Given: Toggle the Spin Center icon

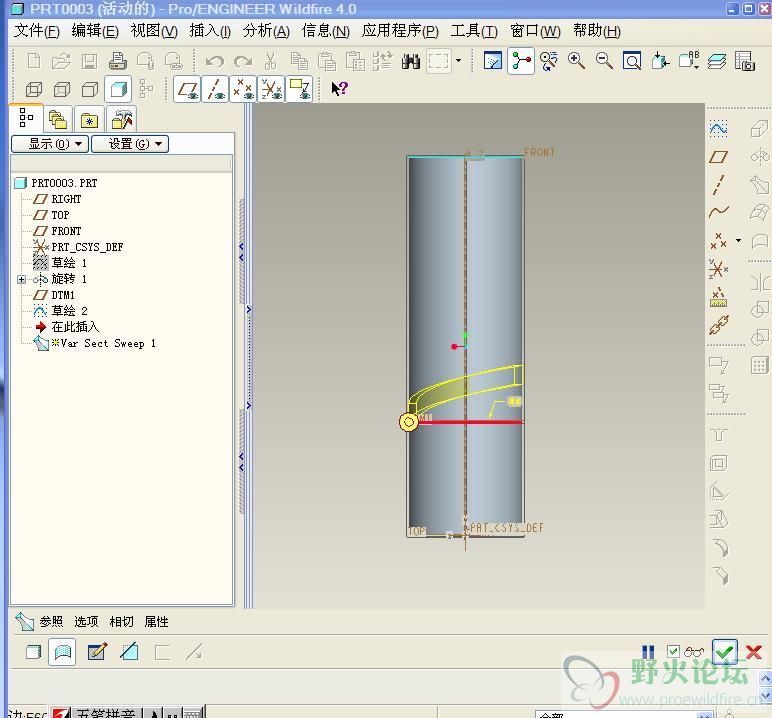Looking at the screenshot, I should click(521, 61).
